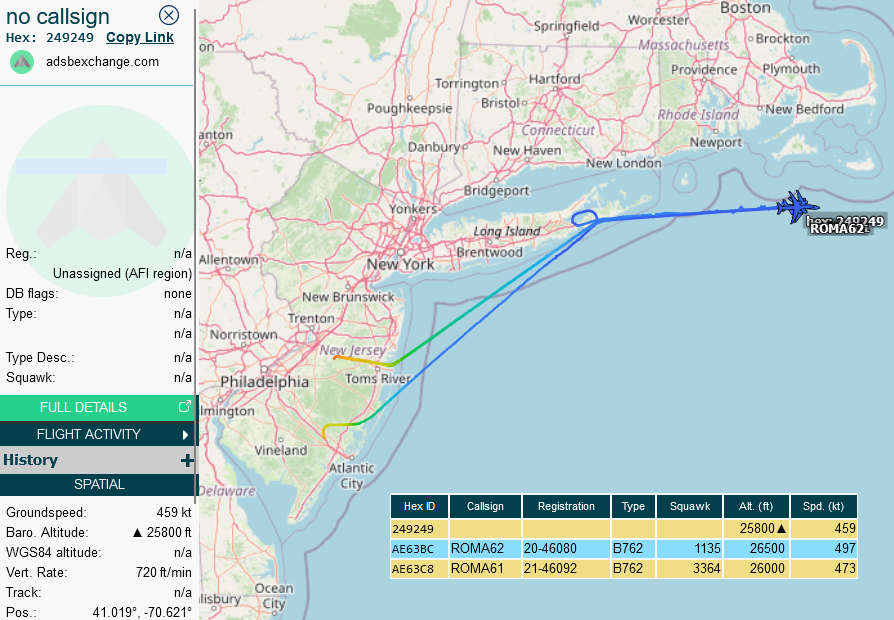This screenshot has width=894, height=620.
Task: Sort table by Spd. (kt) column
Action: pyautogui.click(x=823, y=506)
